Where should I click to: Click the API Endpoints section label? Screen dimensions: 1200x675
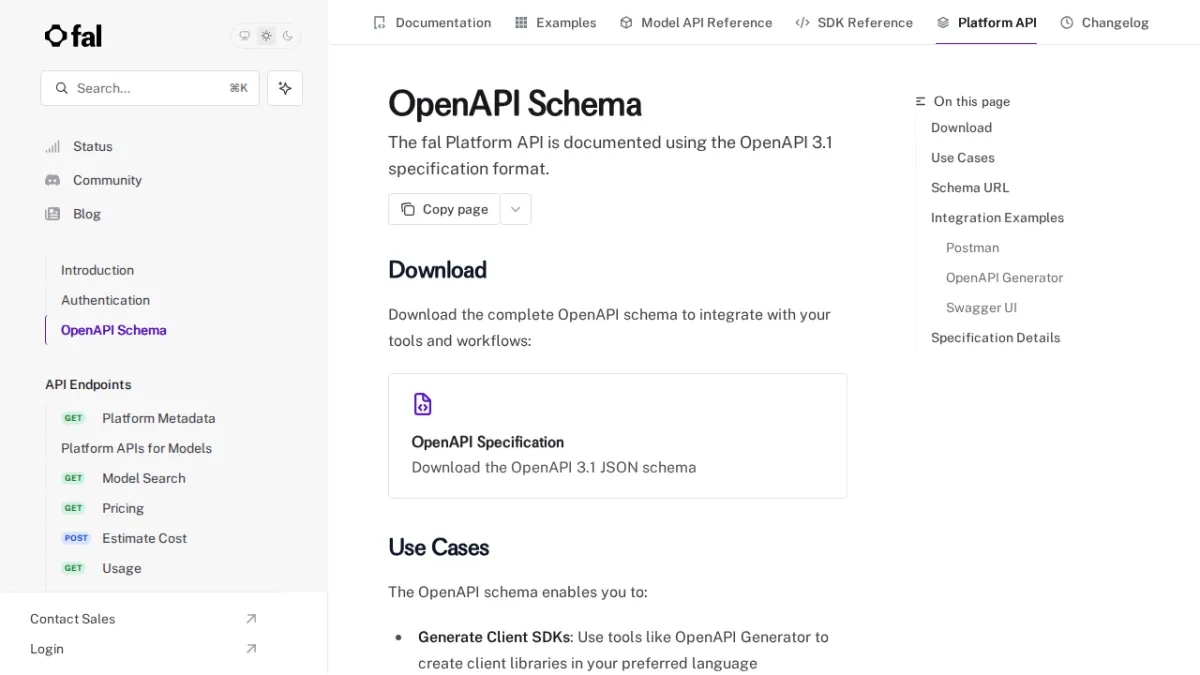pos(88,384)
